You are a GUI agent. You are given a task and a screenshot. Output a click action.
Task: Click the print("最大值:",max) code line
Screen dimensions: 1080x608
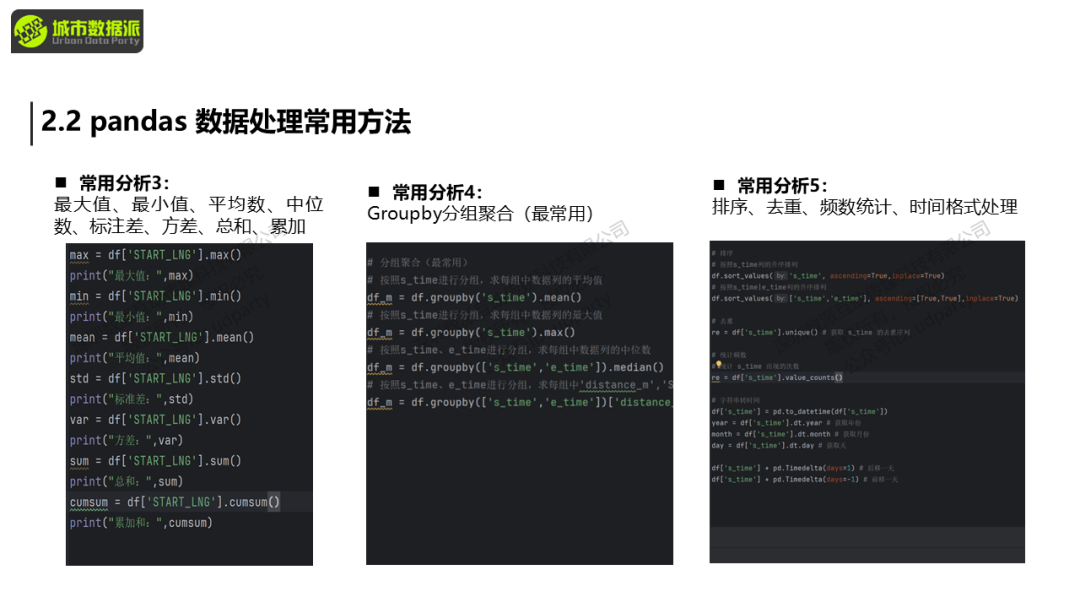click(131, 275)
